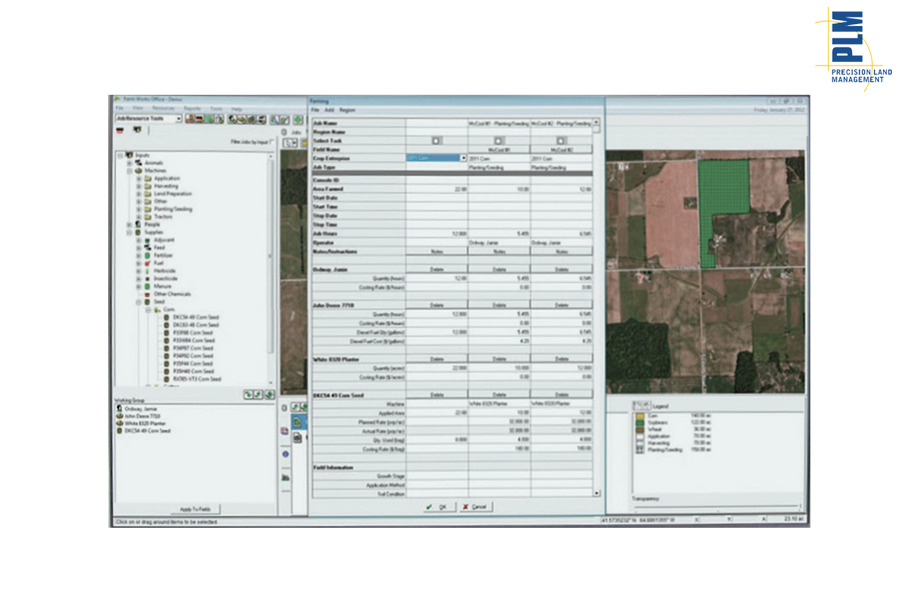Click the green icon at toolbar end
This screenshot has height=610, width=900.
(298, 119)
